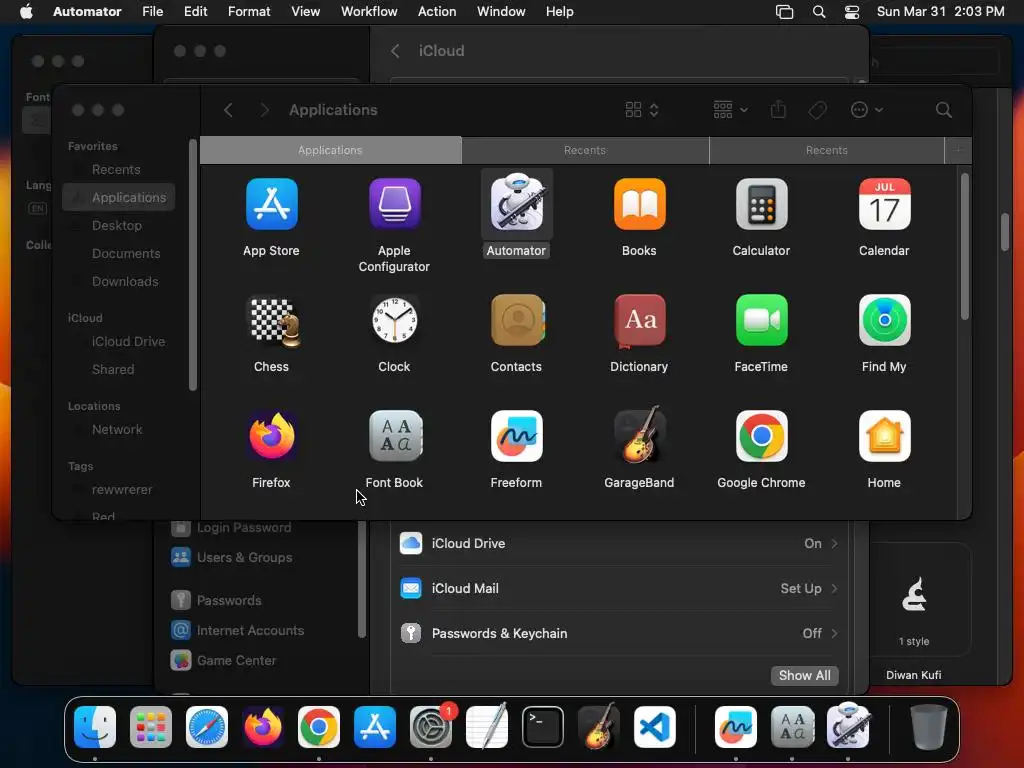Select the Freeform app in Finder window

[517, 436]
